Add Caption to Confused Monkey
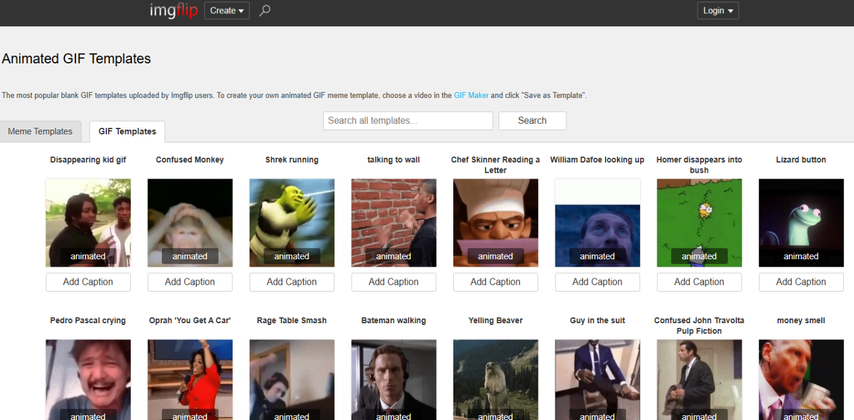This screenshot has height=420, width=854. point(190,282)
